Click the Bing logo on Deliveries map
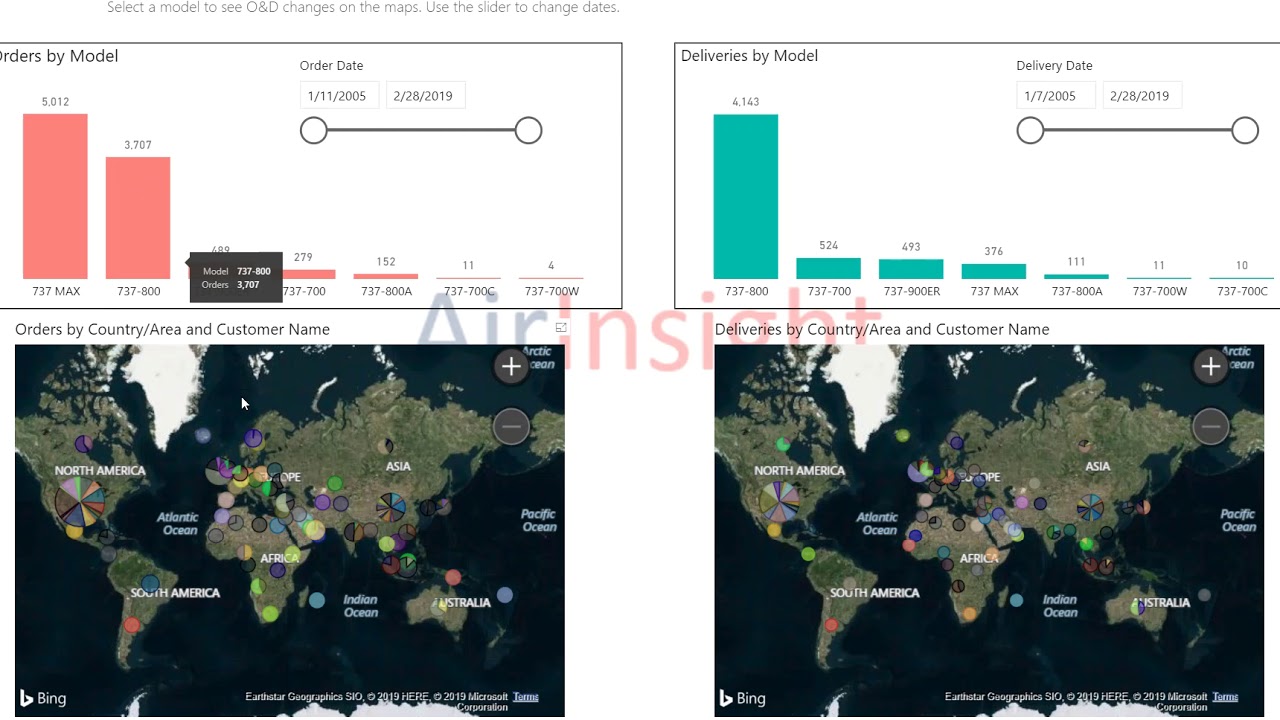The height and width of the screenshot is (720, 1280). coord(742,698)
